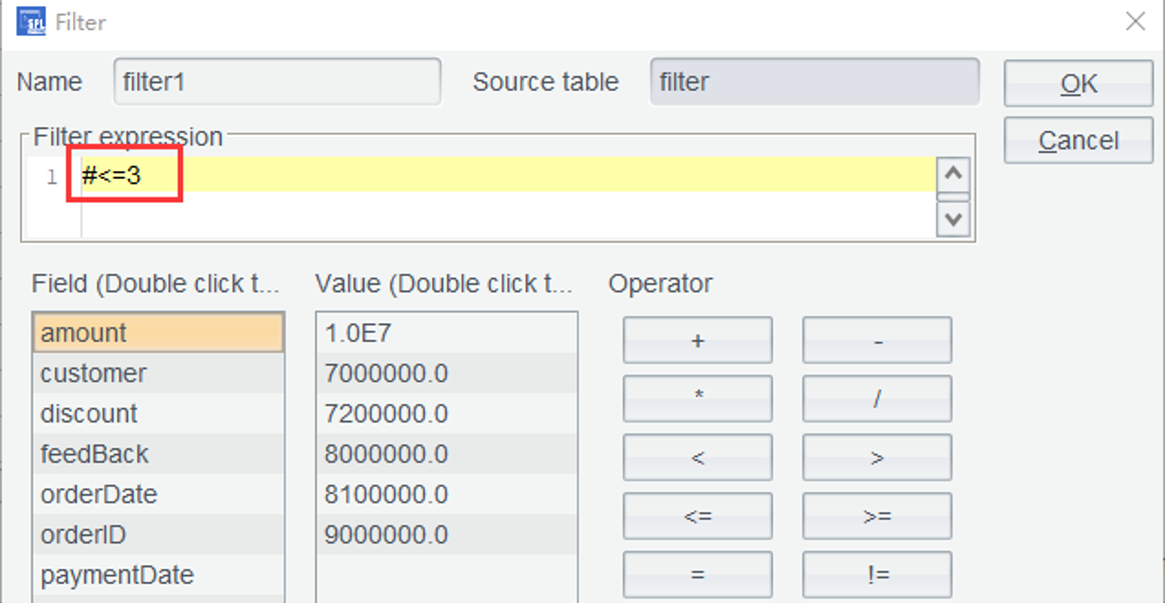Screen dimensions: 1165x603
Task: Click the OK button
Action: click(1078, 84)
